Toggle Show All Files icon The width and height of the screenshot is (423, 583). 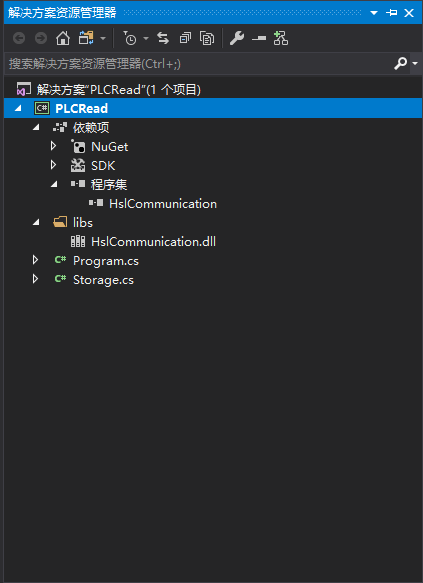(x=207, y=38)
